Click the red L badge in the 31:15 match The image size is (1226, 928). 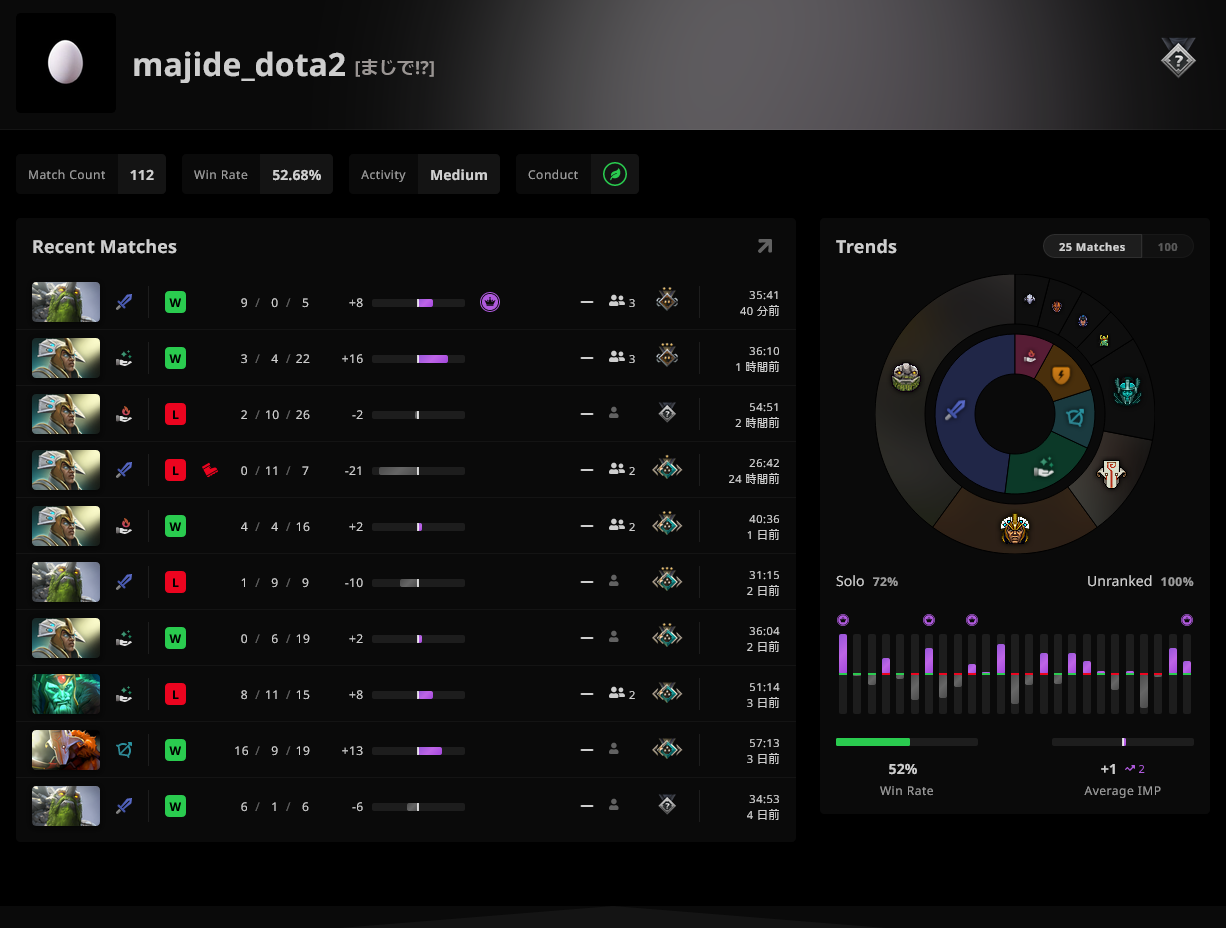tap(175, 582)
